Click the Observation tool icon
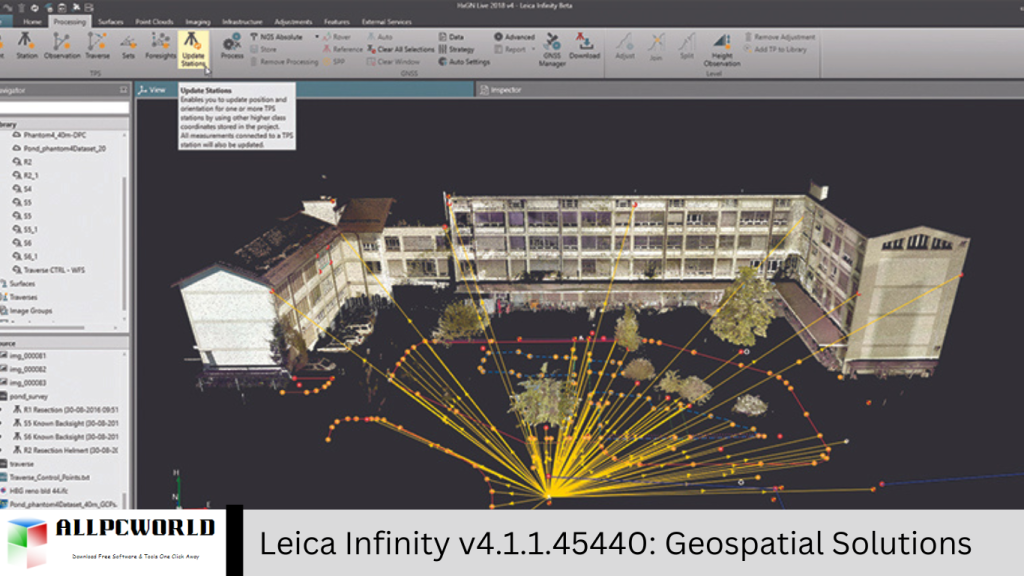This screenshot has height=576, width=1024. coord(62,46)
